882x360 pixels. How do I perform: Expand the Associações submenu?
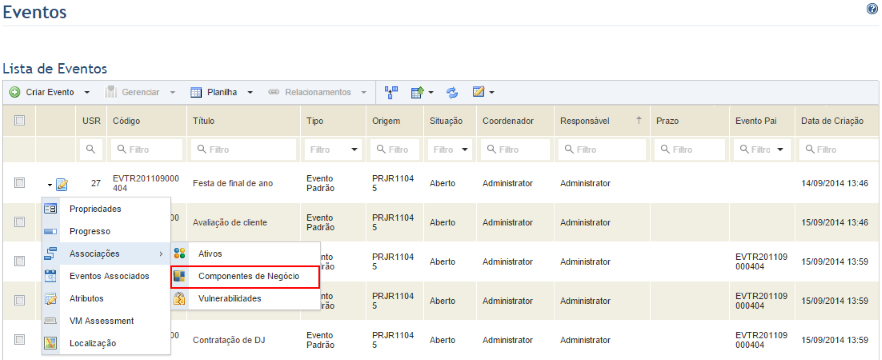[106, 254]
